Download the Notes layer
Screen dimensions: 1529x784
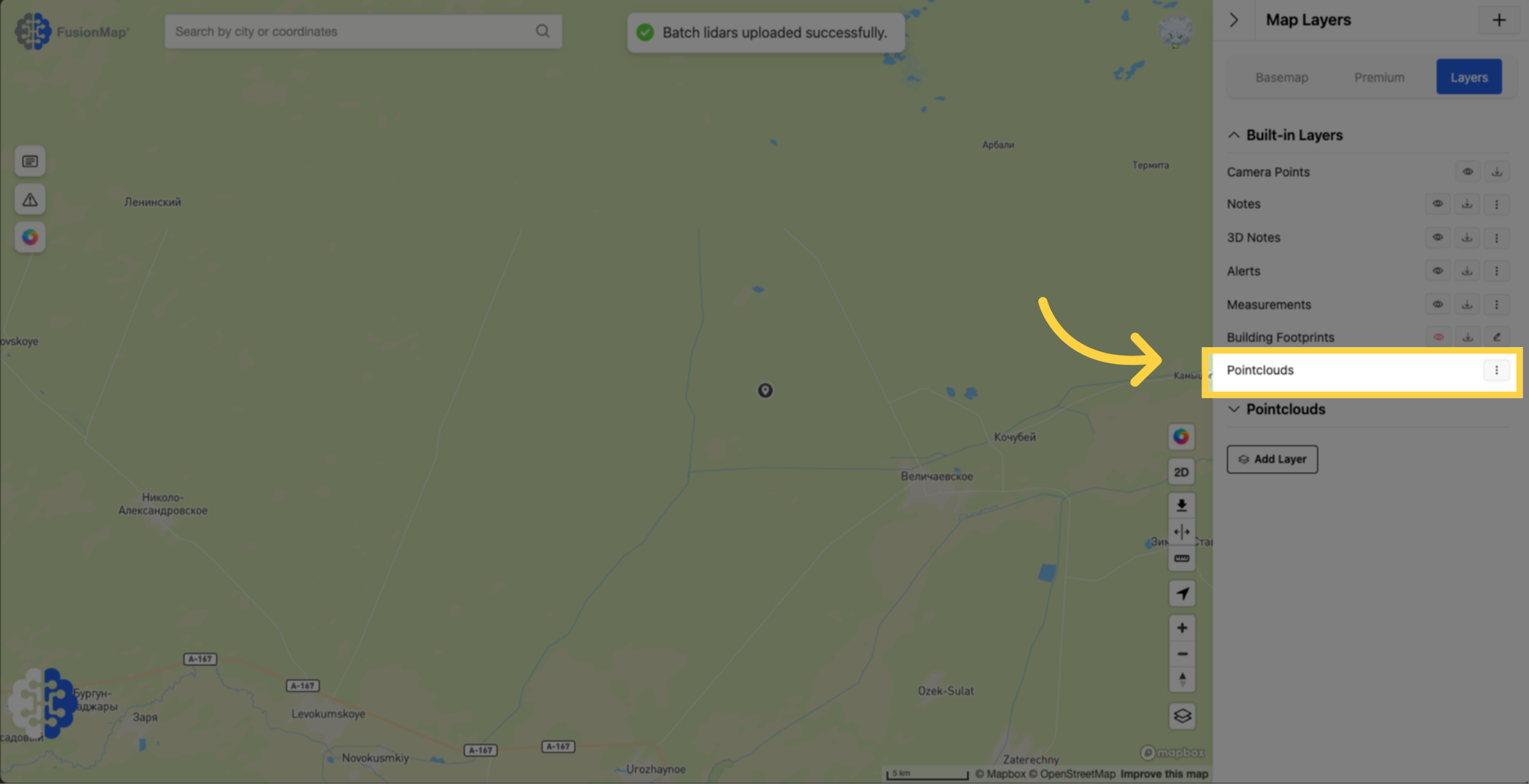point(1467,204)
